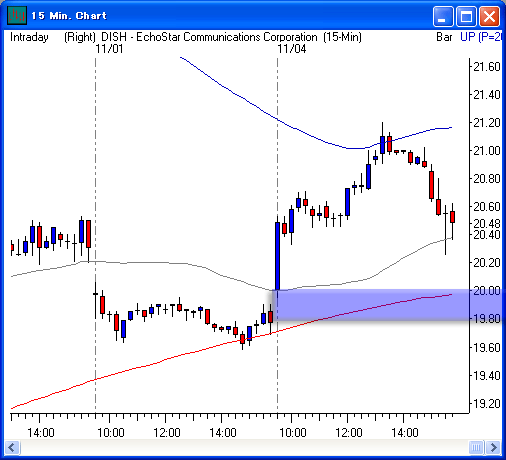This screenshot has width=506, height=460.
Task: Maximize the 15 Min. Chart window
Action: [x=466, y=16]
